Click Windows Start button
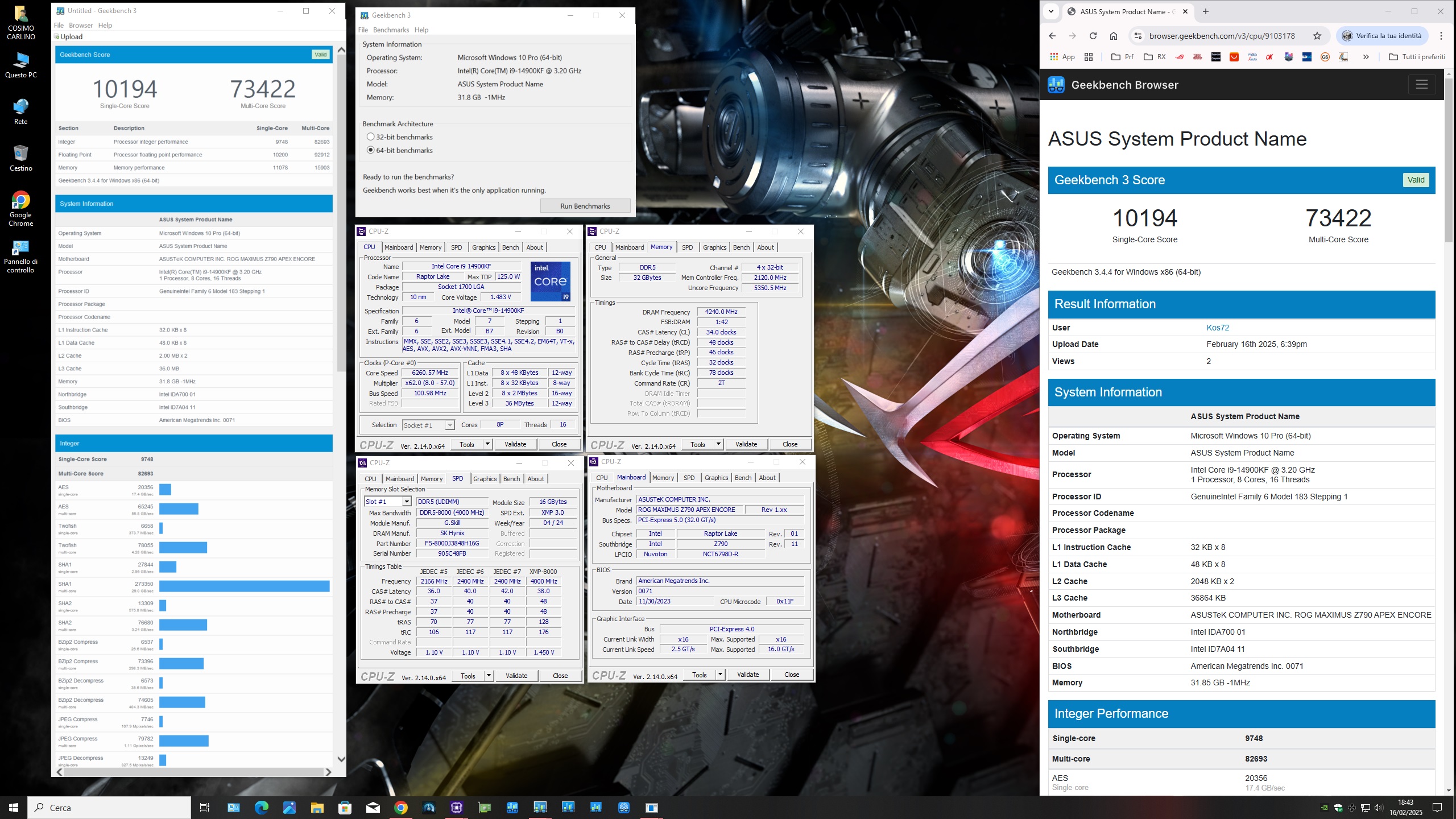This screenshot has height=819, width=1456. pyautogui.click(x=14, y=808)
